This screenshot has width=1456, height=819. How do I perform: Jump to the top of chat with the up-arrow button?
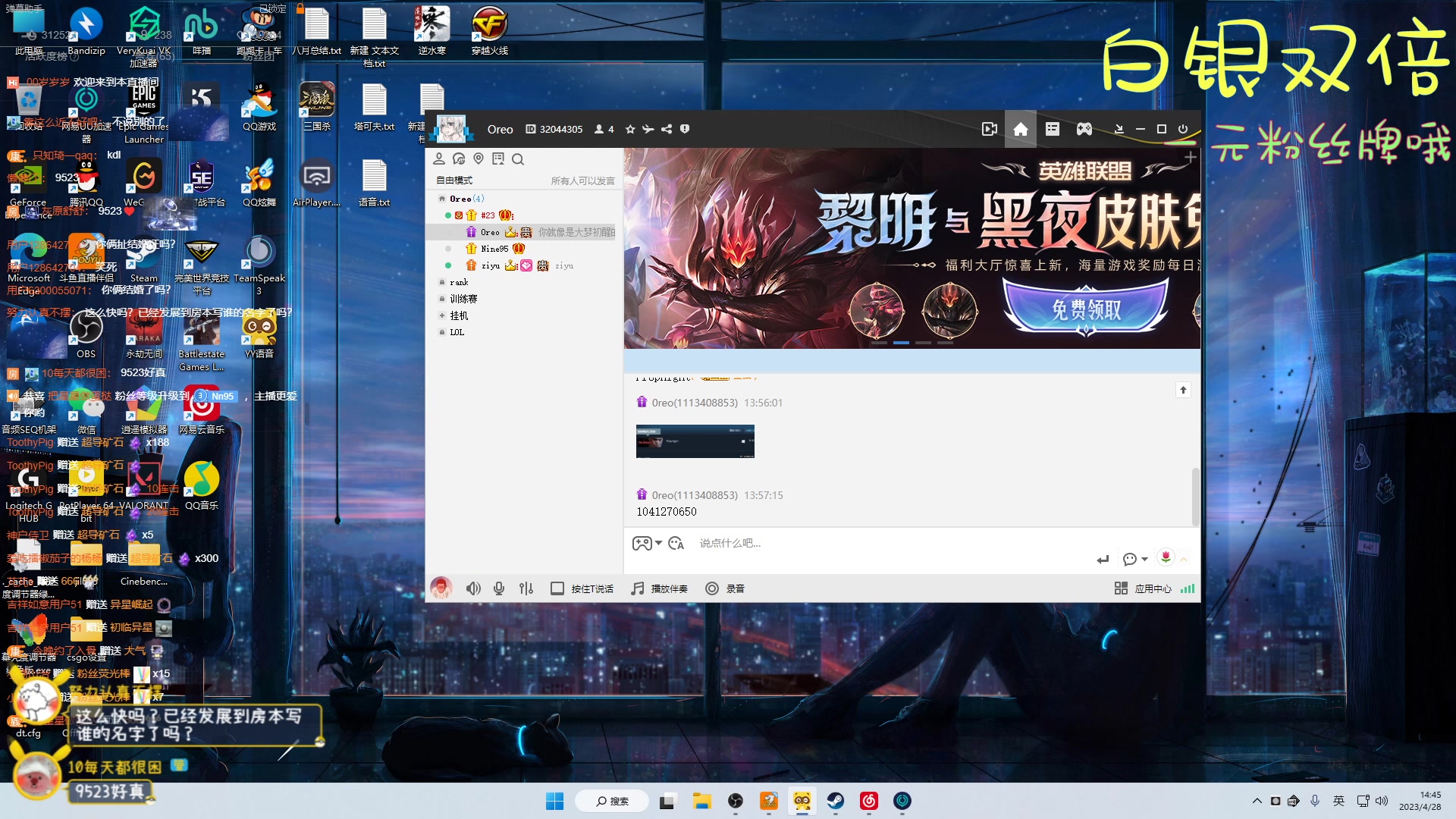(x=1183, y=390)
